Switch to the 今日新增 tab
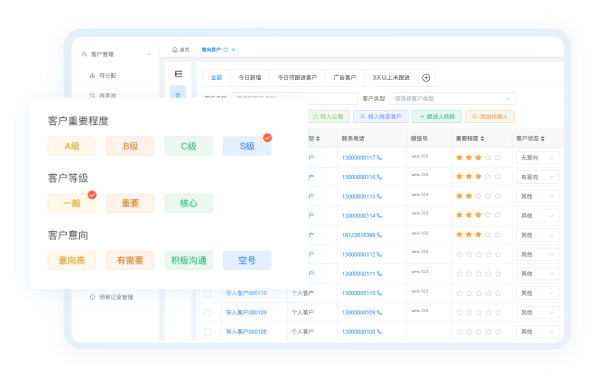 pos(250,78)
